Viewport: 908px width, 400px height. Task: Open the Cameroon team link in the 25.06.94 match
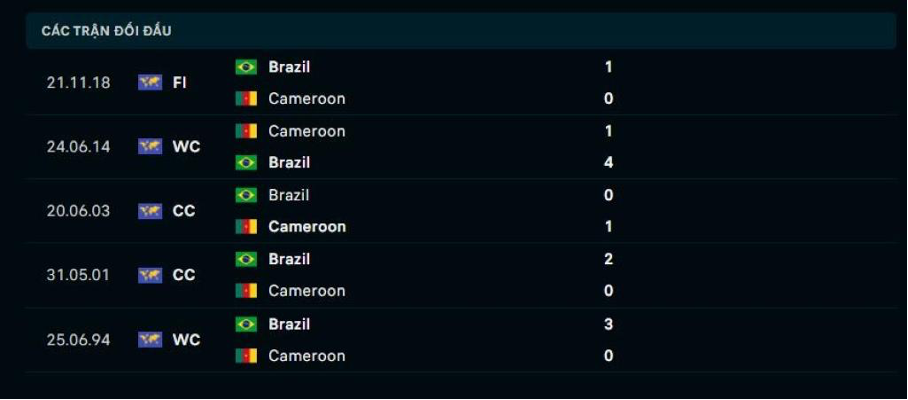pos(307,355)
